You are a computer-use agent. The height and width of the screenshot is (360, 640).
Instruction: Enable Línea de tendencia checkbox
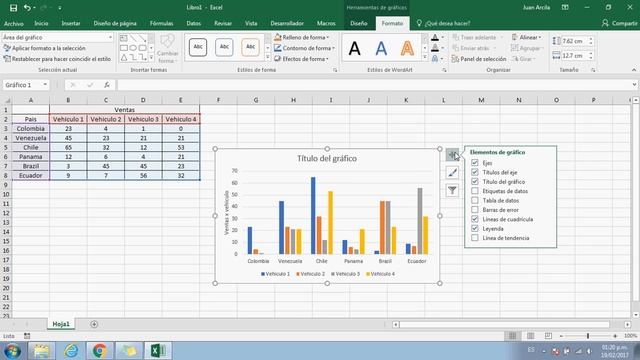[x=475, y=238]
